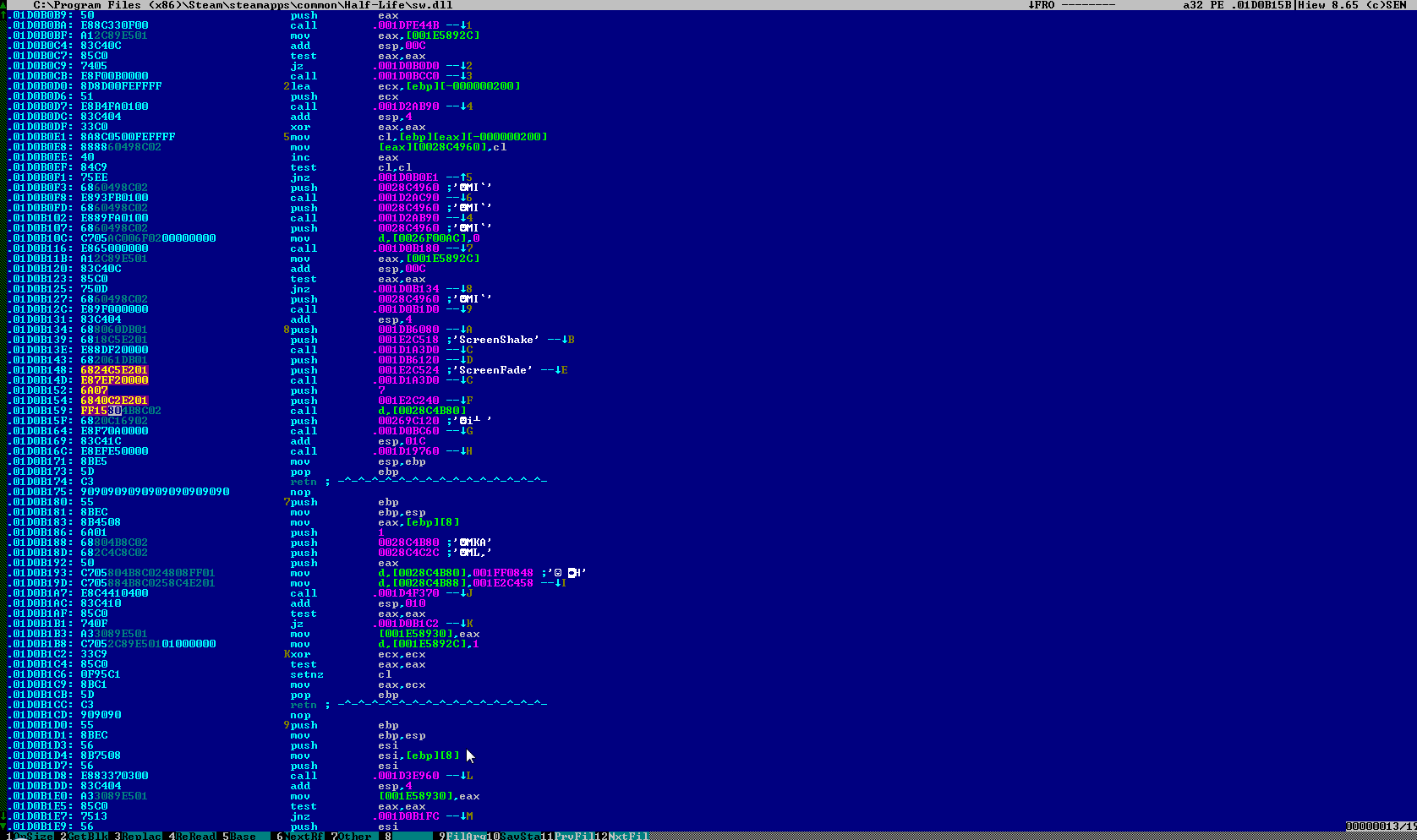1417x840 pixels.
Task: Click push operand 001DB6080
Action: [x=409, y=330]
